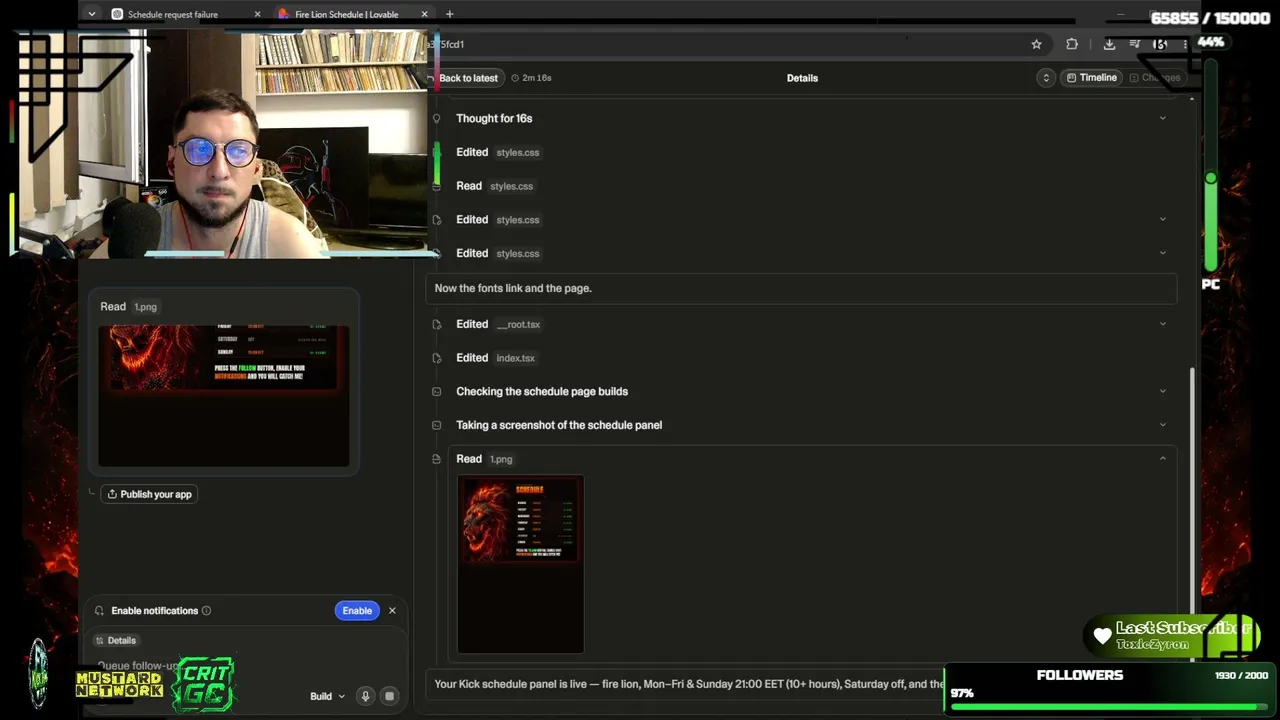This screenshot has width=1280, height=720.
Task: Select the Changes view tab
Action: coord(1154,78)
